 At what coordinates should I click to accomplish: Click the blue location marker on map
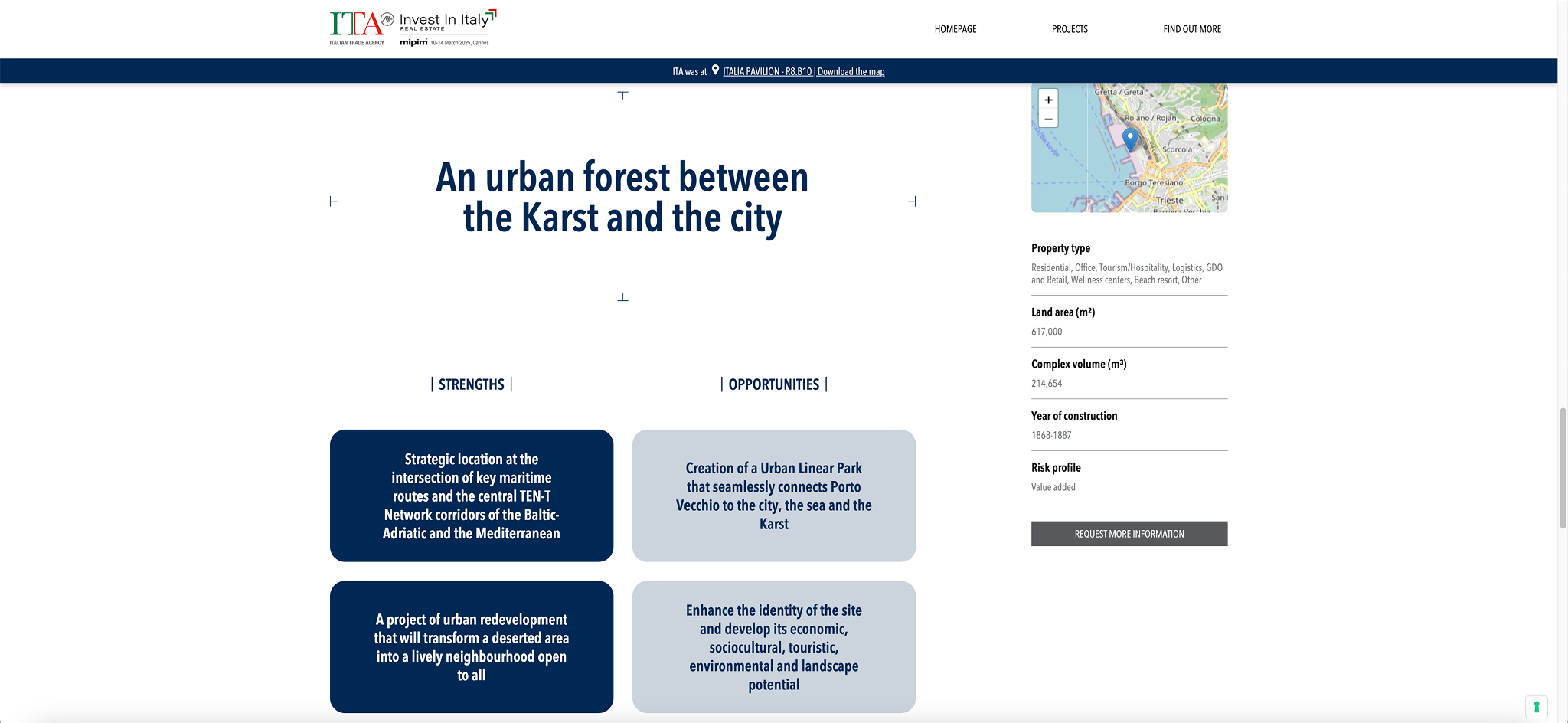[x=1129, y=139]
